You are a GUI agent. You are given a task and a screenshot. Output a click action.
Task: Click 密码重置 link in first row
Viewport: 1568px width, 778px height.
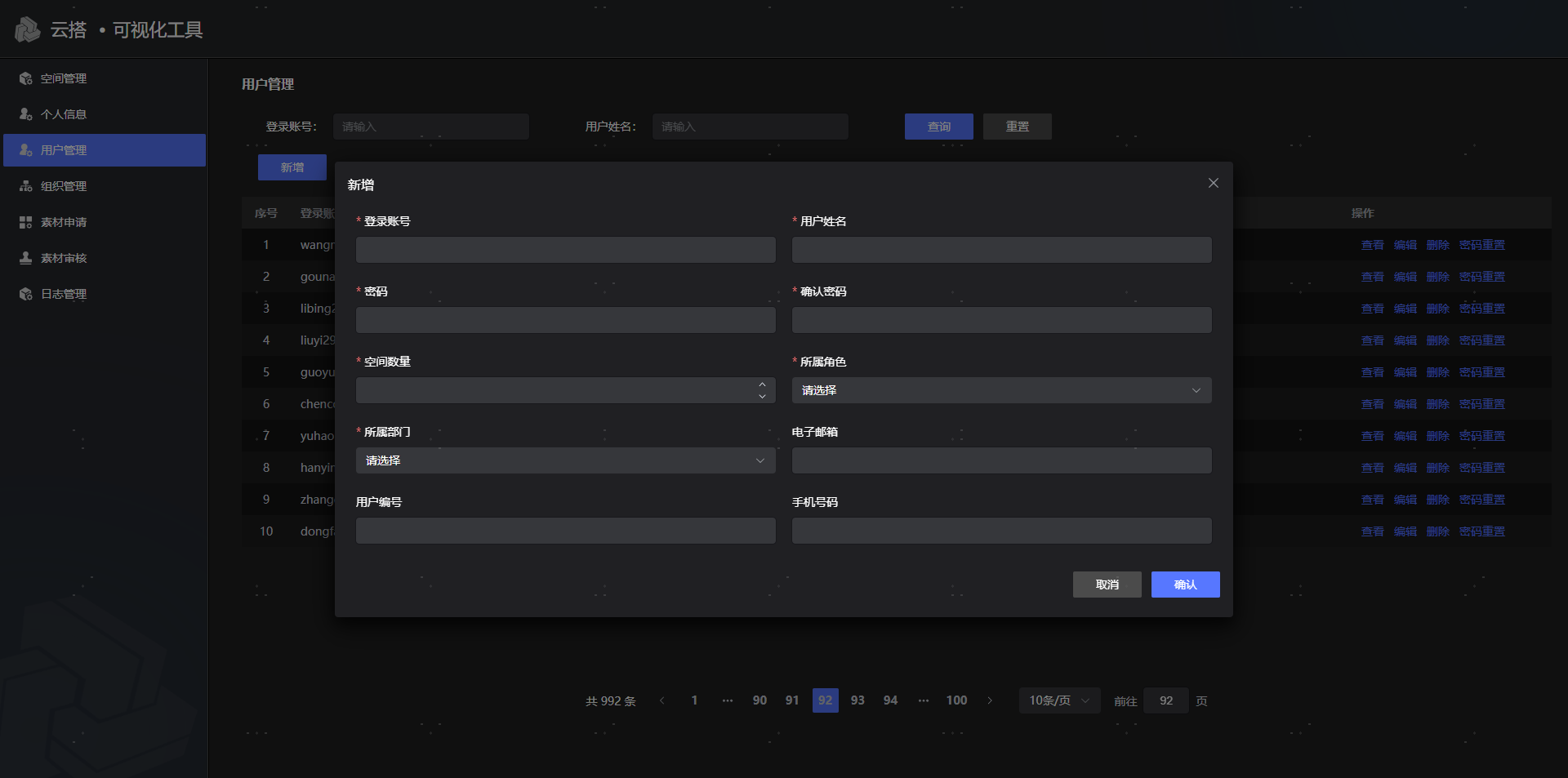[x=1481, y=245]
